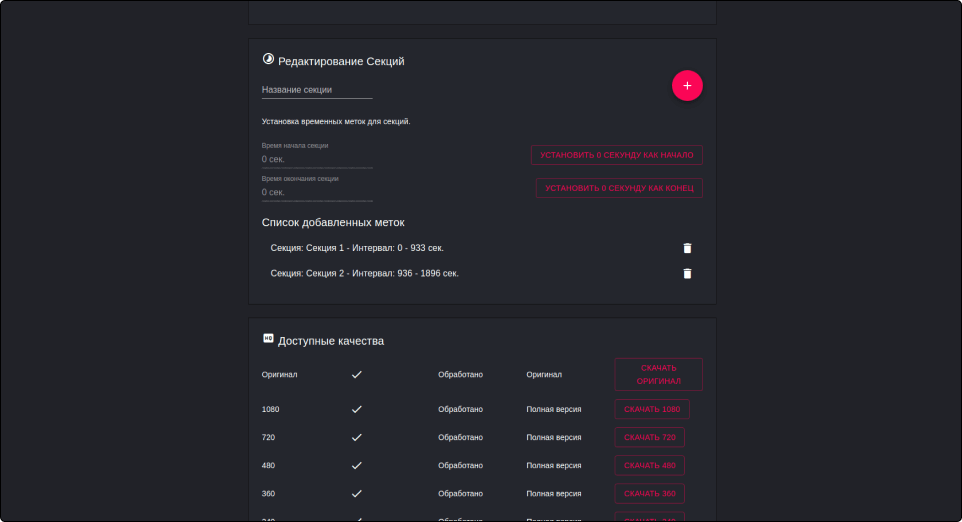962x522 pixels.
Task: Click the pink plus add-section button
Action: [687, 86]
